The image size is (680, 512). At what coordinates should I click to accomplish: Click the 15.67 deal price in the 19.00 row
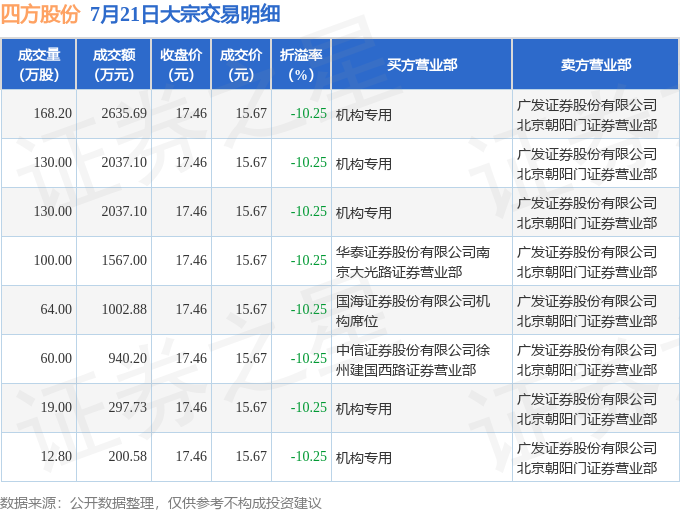[251, 408]
